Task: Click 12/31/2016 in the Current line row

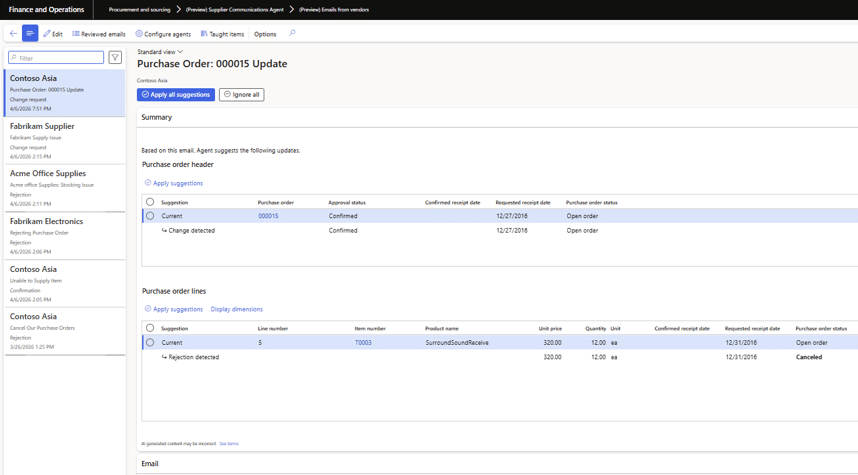Action: pos(741,343)
